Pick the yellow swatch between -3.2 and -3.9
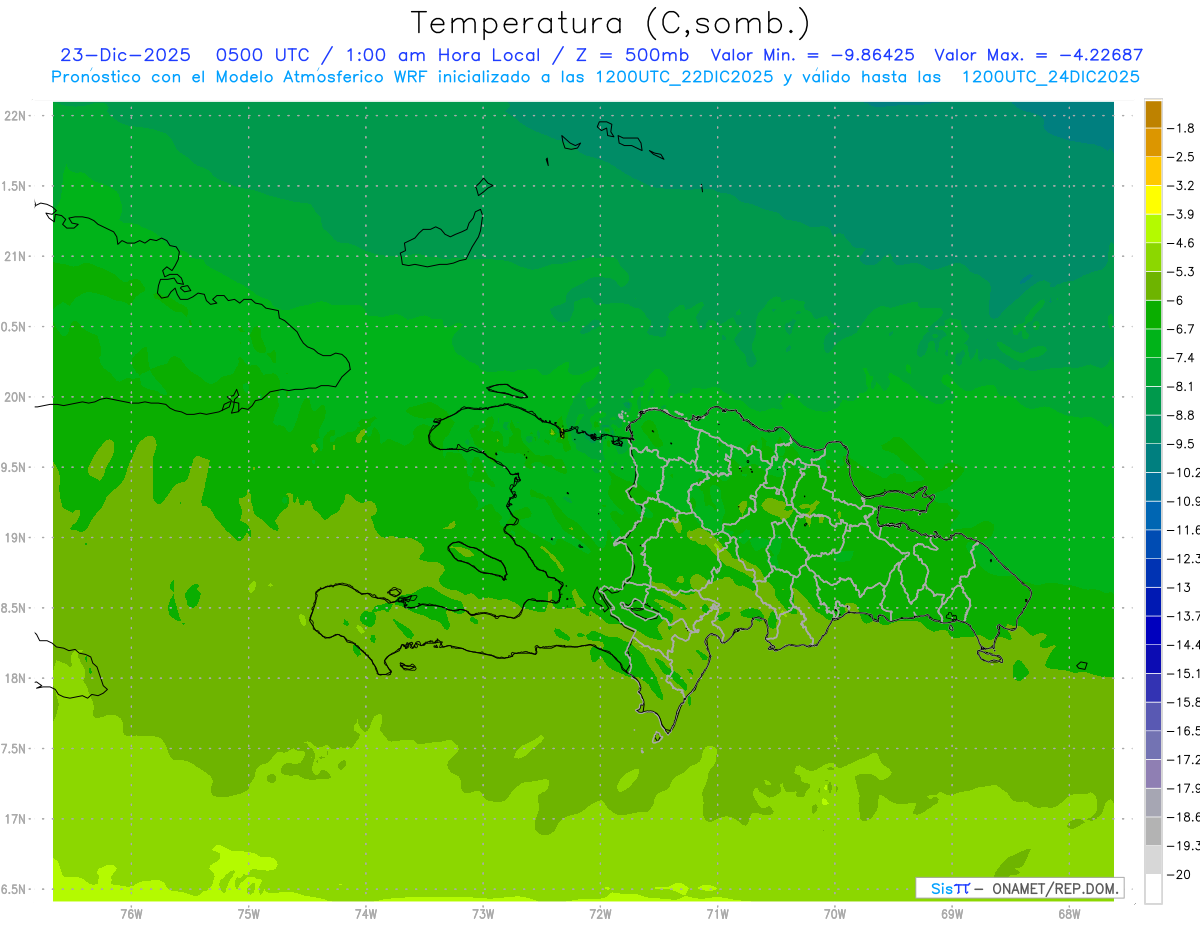This screenshot has height=927, width=1200. 1153,200
